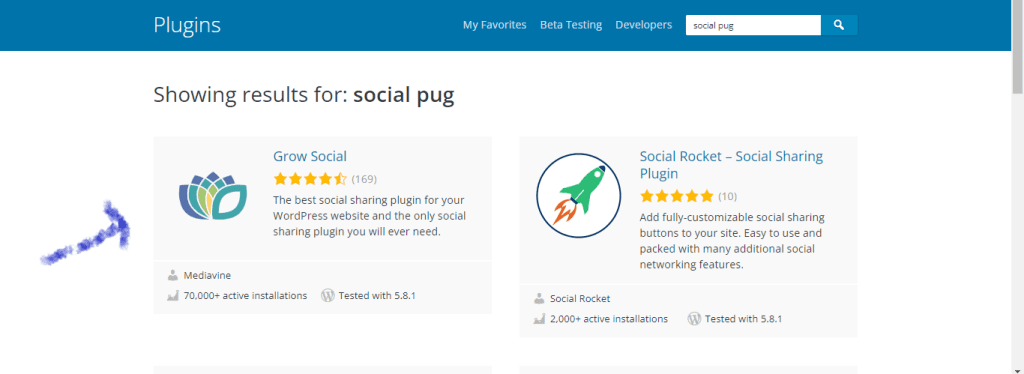Click the Grow Social star rating
This screenshot has width=1024, height=374.
point(310,179)
